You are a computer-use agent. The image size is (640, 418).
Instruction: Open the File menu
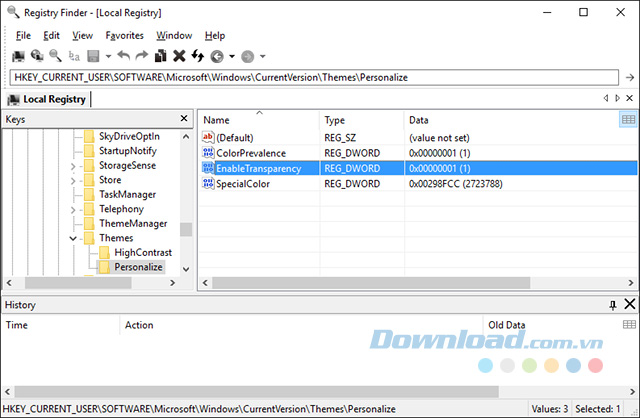coord(23,36)
